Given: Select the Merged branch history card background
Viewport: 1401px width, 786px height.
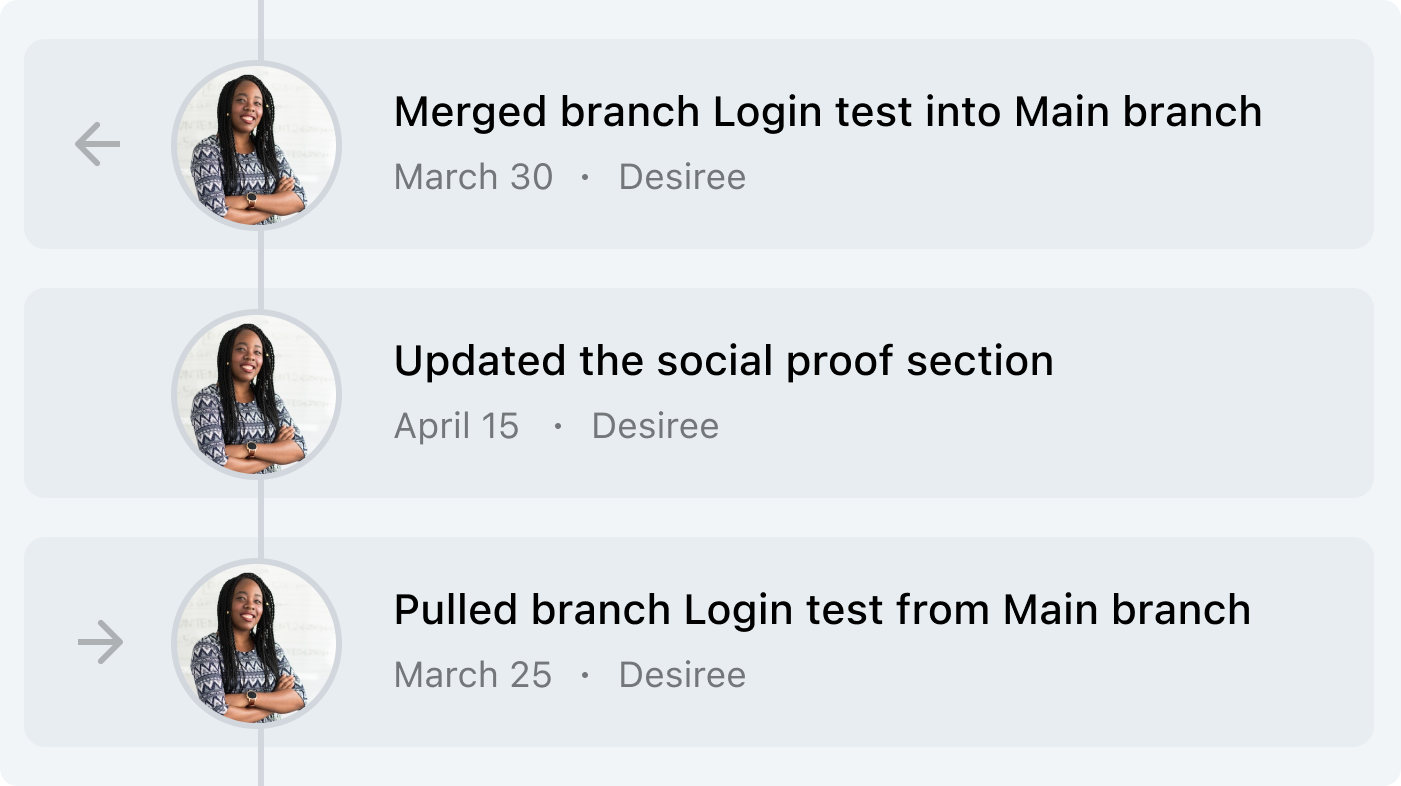Looking at the screenshot, I should click(699, 144).
